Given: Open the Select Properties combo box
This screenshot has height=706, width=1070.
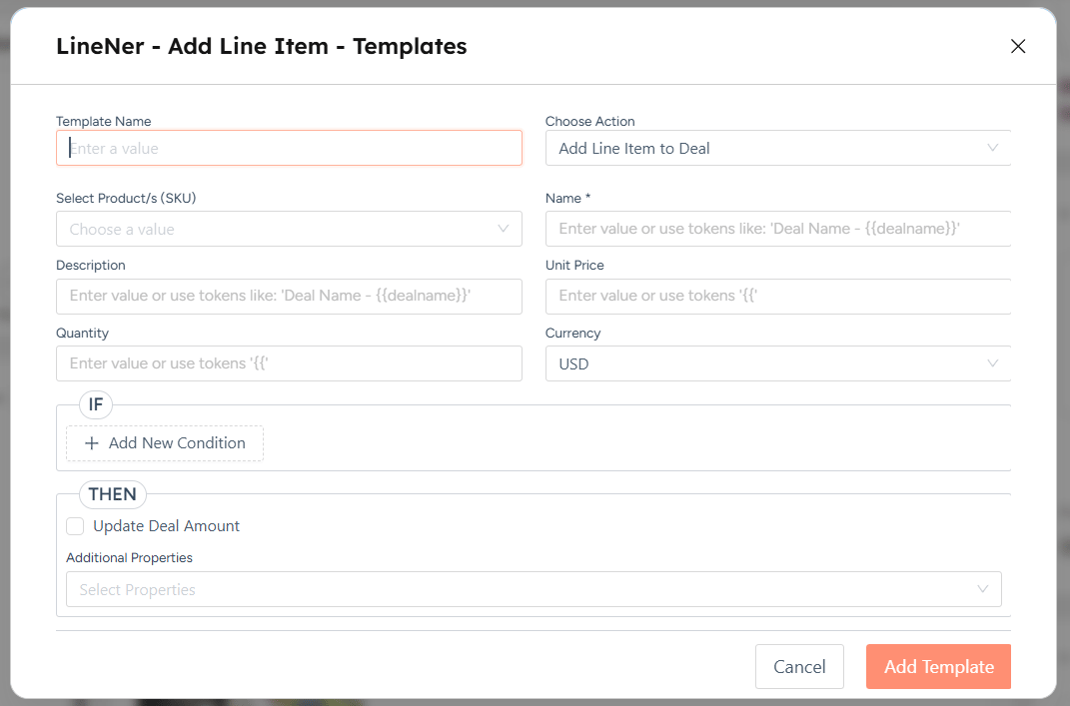Looking at the screenshot, I should (520, 589).
